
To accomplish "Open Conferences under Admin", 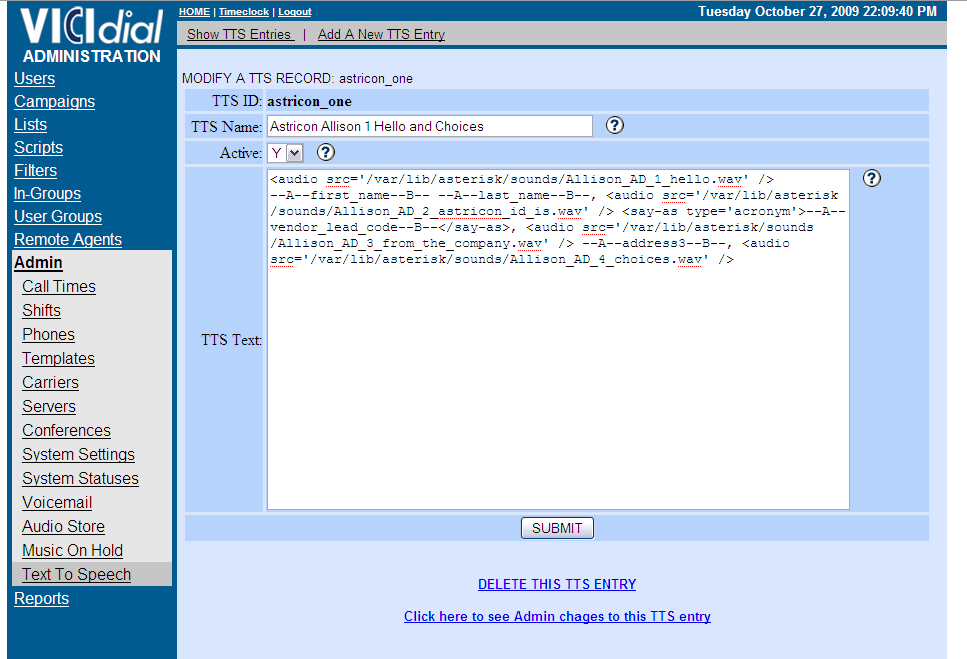I will pos(66,430).
